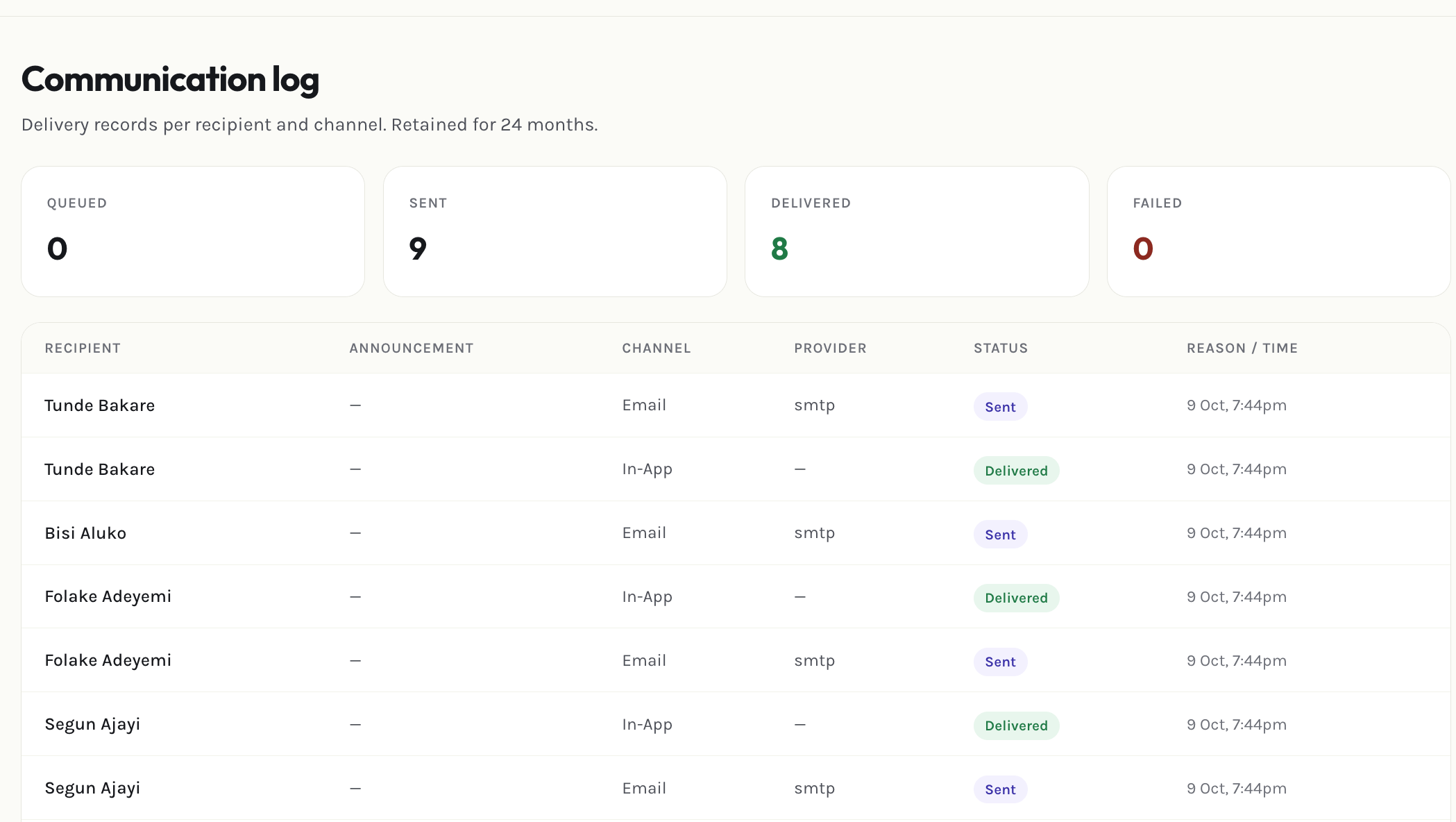Open the Delivered stats card
This screenshot has width=1456, height=822.
click(x=917, y=231)
